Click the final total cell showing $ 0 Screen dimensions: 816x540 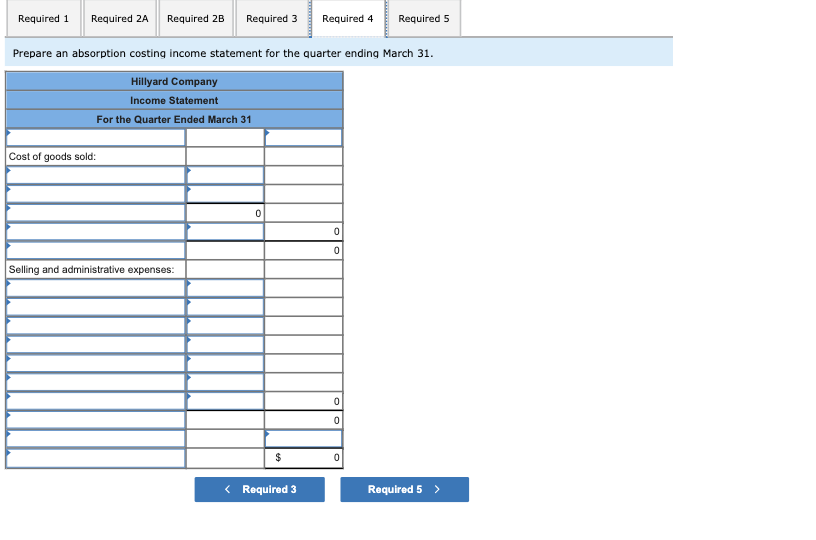pyautogui.click(x=303, y=458)
